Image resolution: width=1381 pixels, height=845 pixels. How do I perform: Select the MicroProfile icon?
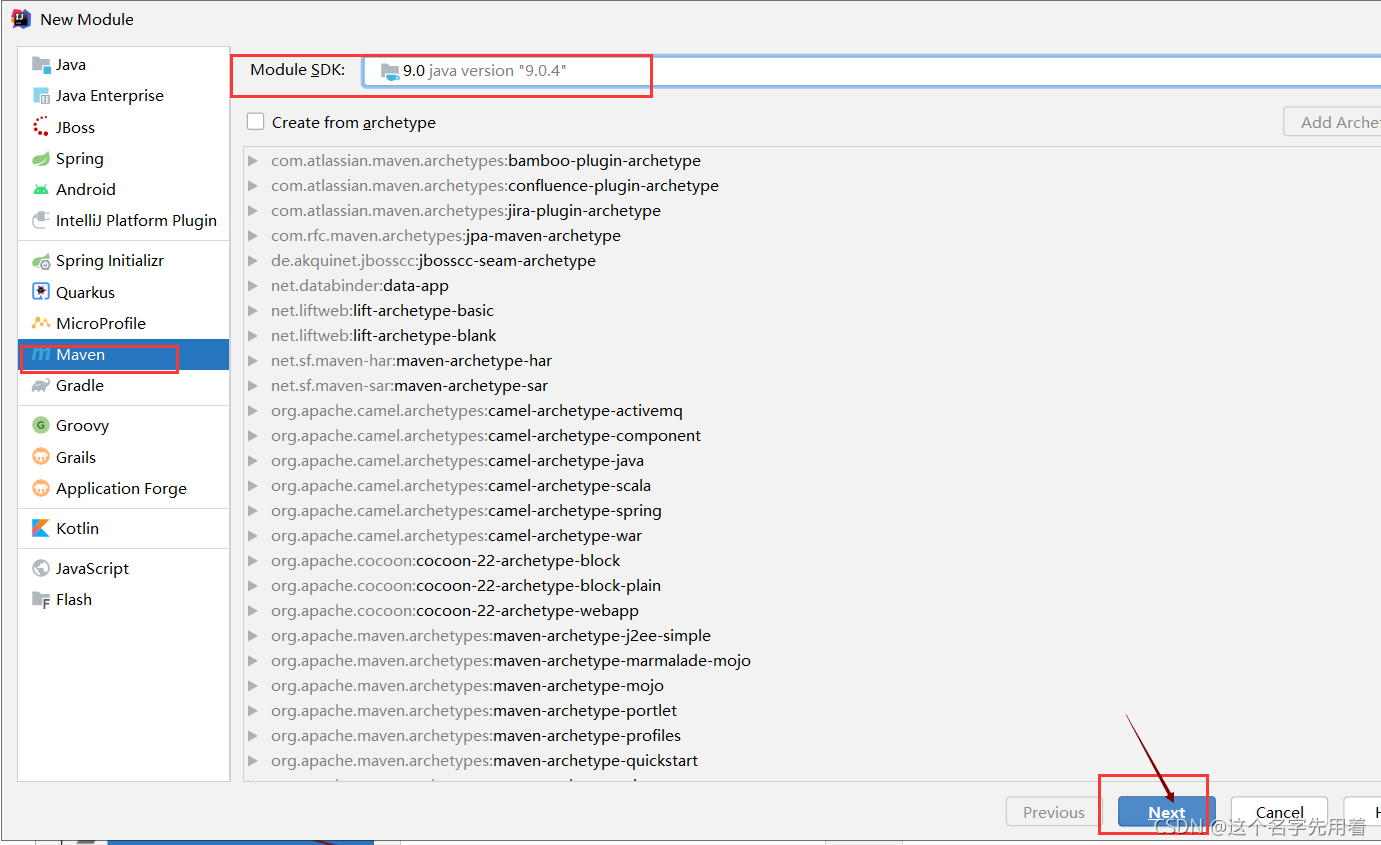(41, 323)
